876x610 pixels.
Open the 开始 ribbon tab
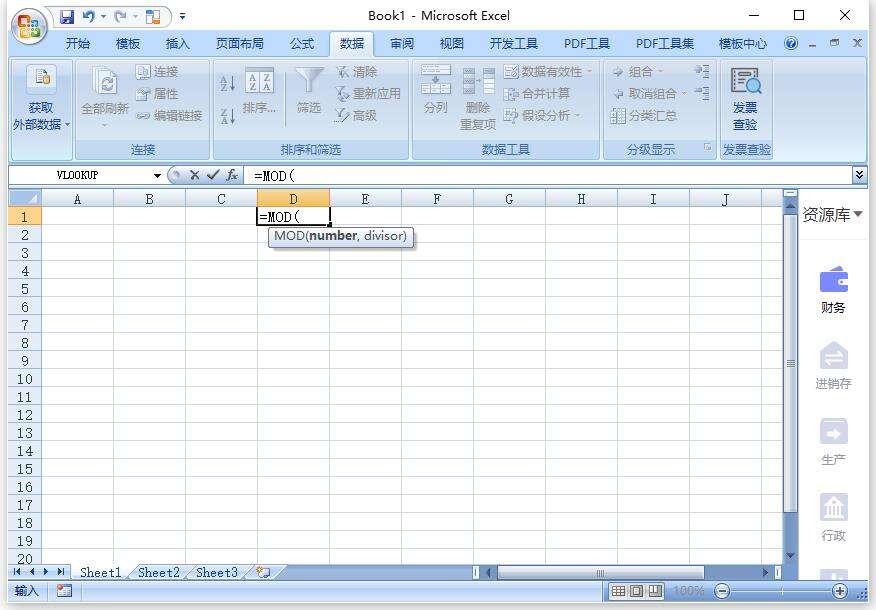[x=78, y=44]
